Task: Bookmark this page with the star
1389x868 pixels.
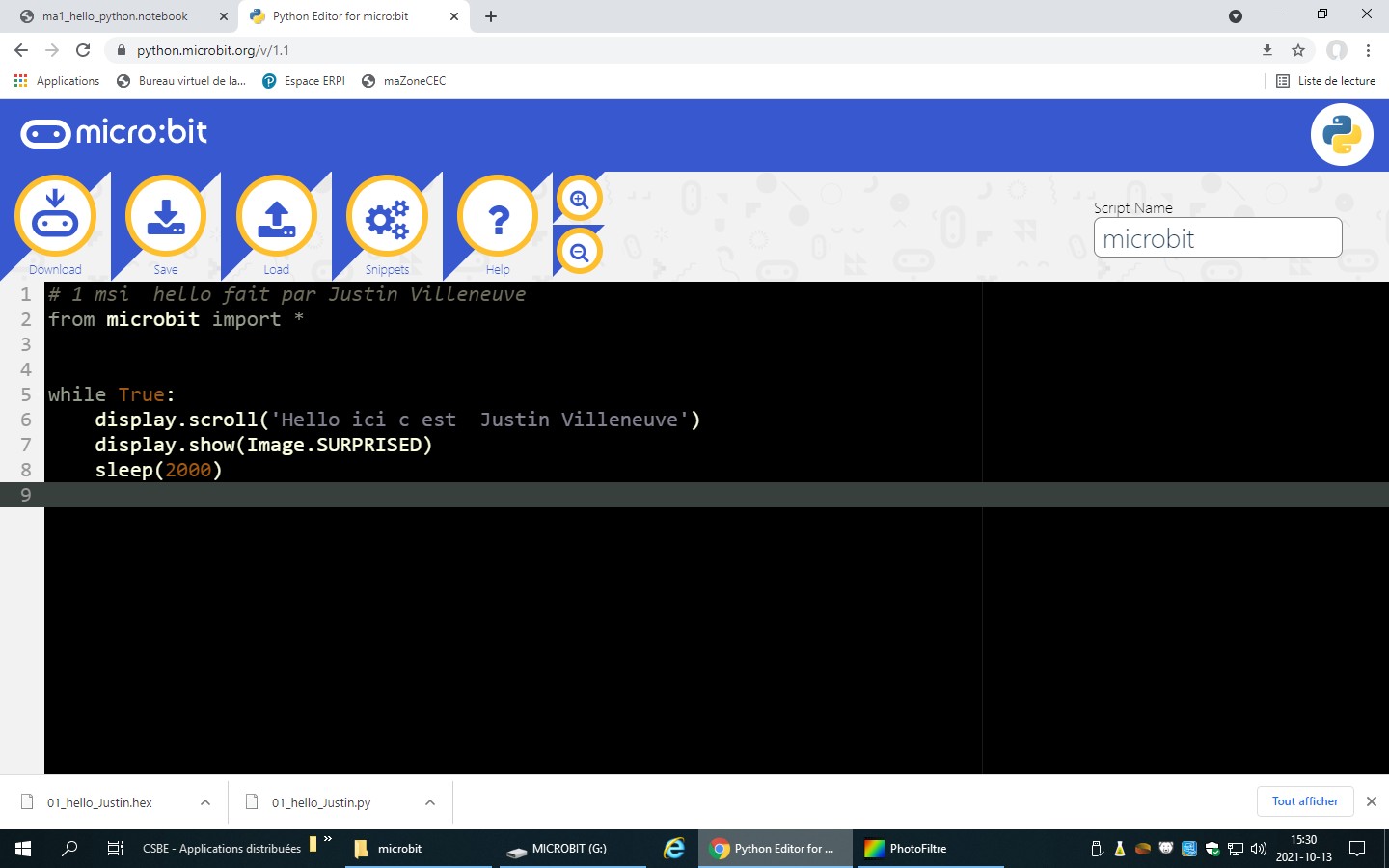Action: coord(1298,50)
